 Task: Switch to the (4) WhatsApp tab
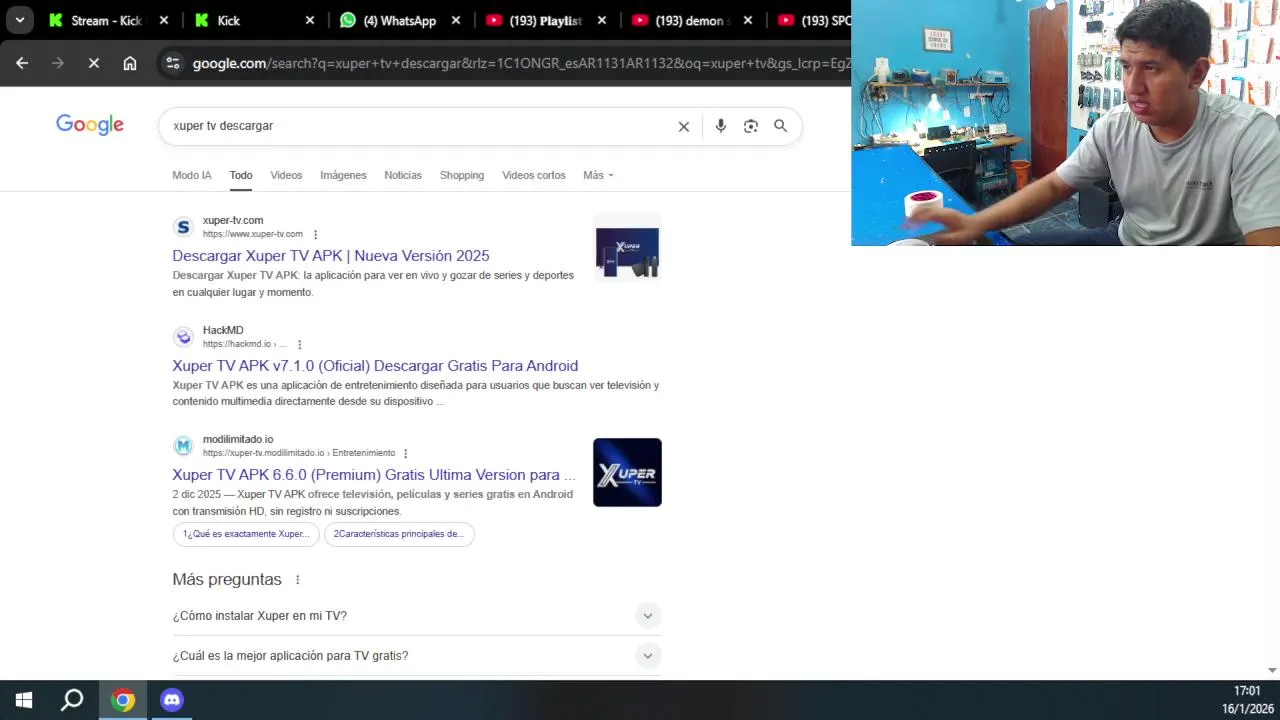[390, 20]
